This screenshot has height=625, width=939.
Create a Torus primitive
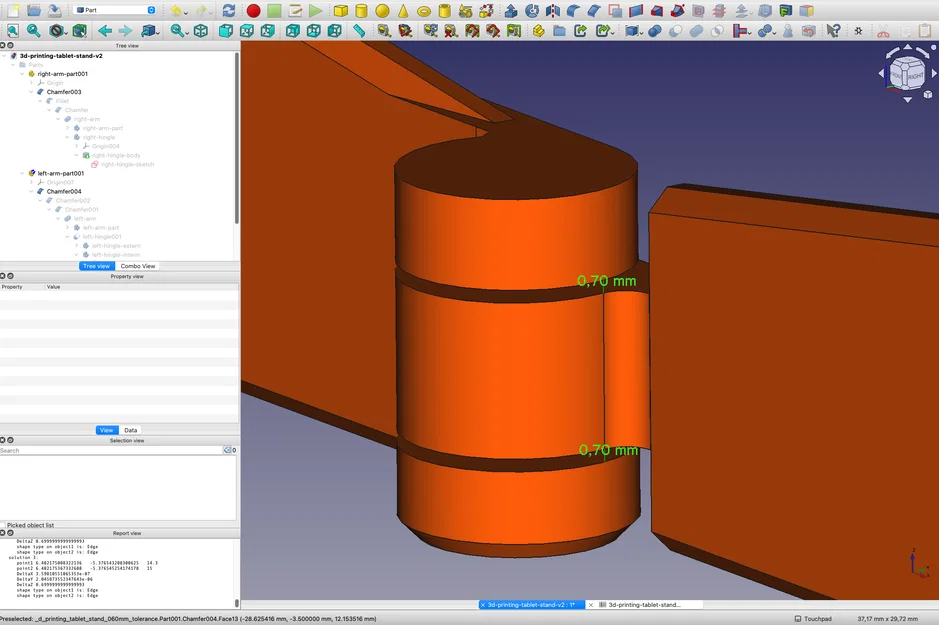424,11
